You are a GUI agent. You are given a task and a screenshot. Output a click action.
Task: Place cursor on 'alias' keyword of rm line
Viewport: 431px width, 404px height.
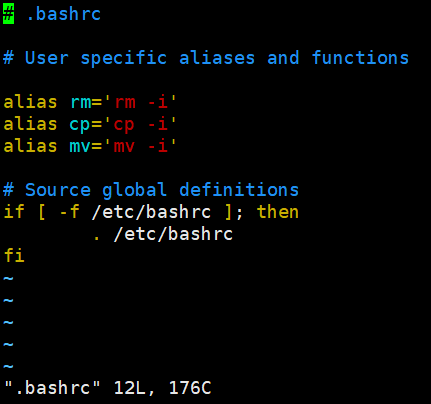[30, 102]
